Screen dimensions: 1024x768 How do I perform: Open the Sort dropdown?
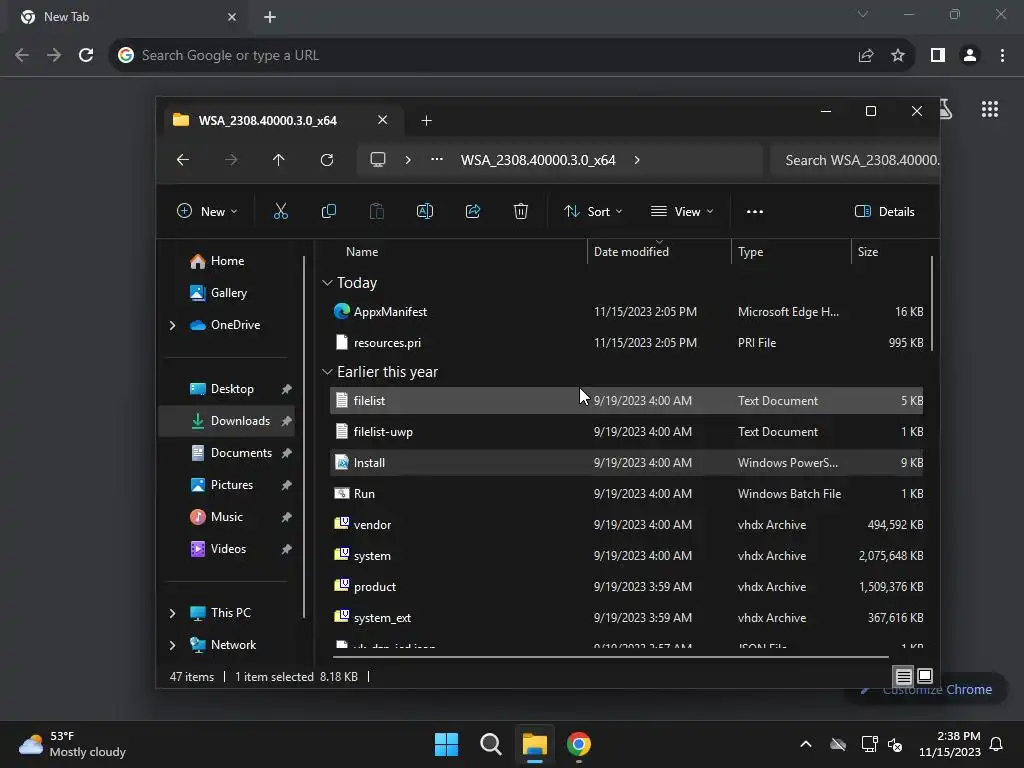tap(593, 212)
